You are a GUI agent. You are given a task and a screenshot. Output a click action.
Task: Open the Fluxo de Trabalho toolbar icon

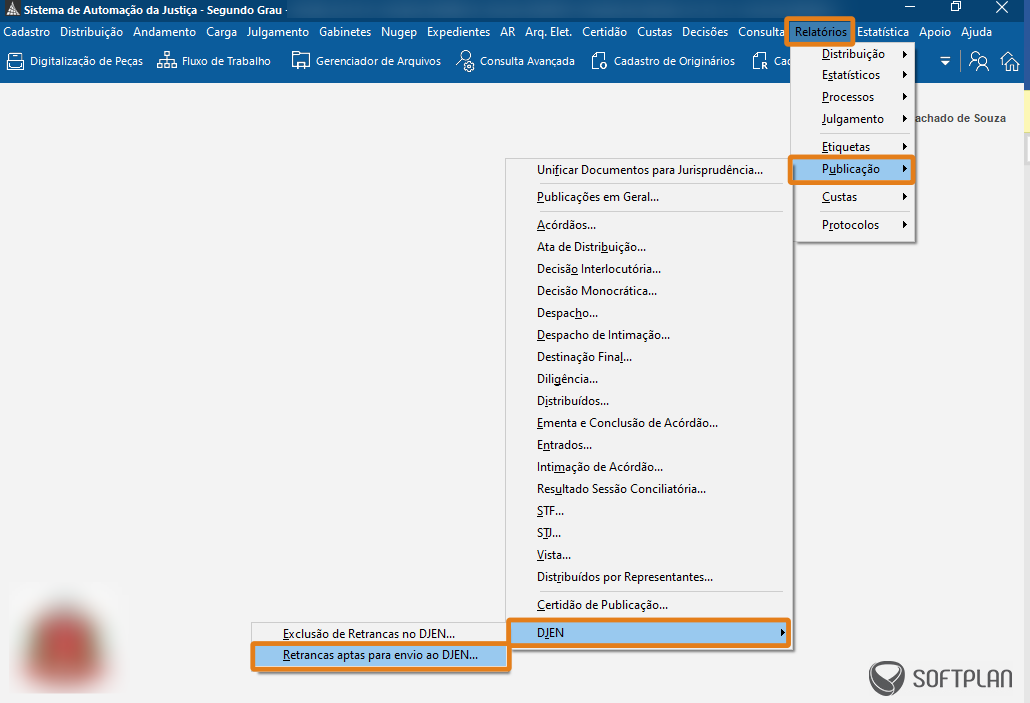(167, 61)
